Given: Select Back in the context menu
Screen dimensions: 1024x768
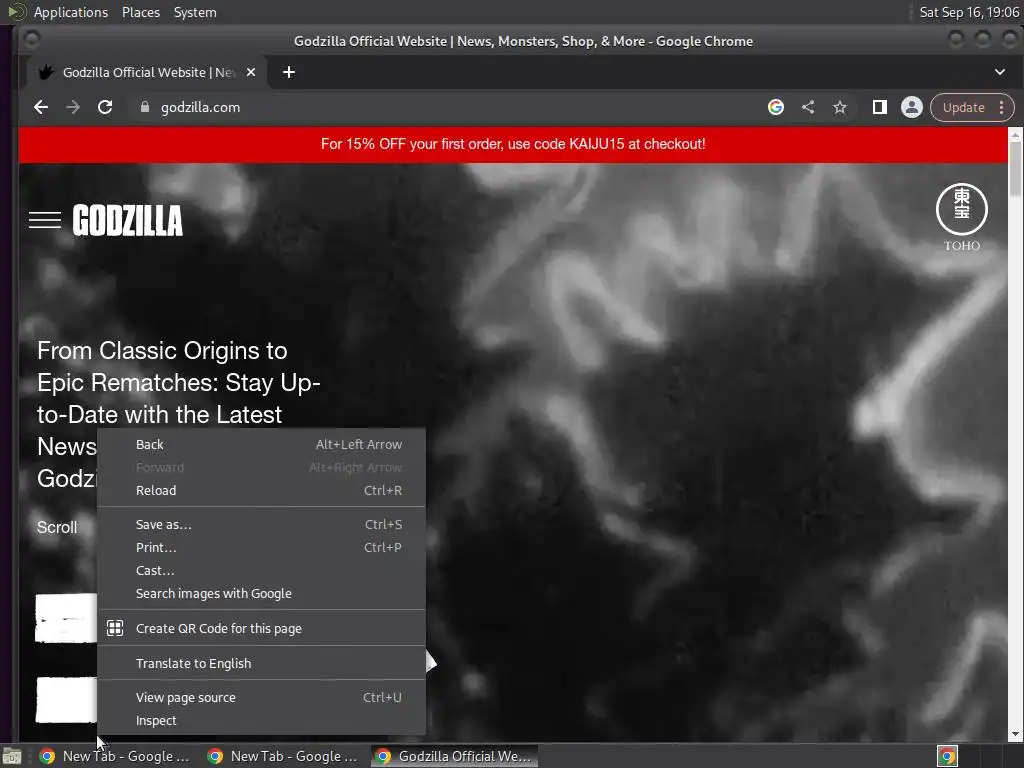Looking at the screenshot, I should click(x=261, y=444).
